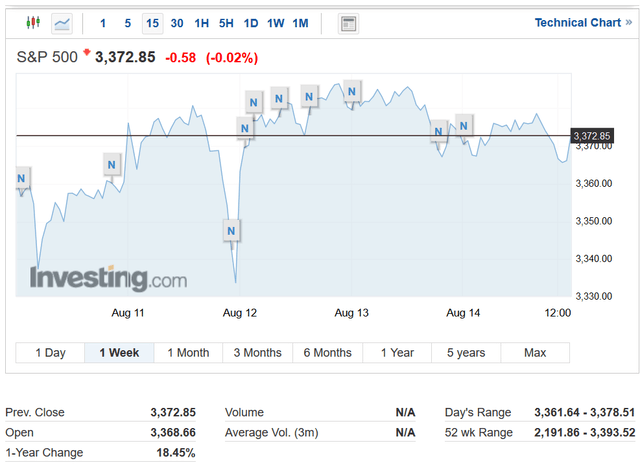The height and width of the screenshot is (465, 640).
Task: Click the Aug 12 date axis label
Action: (240, 313)
